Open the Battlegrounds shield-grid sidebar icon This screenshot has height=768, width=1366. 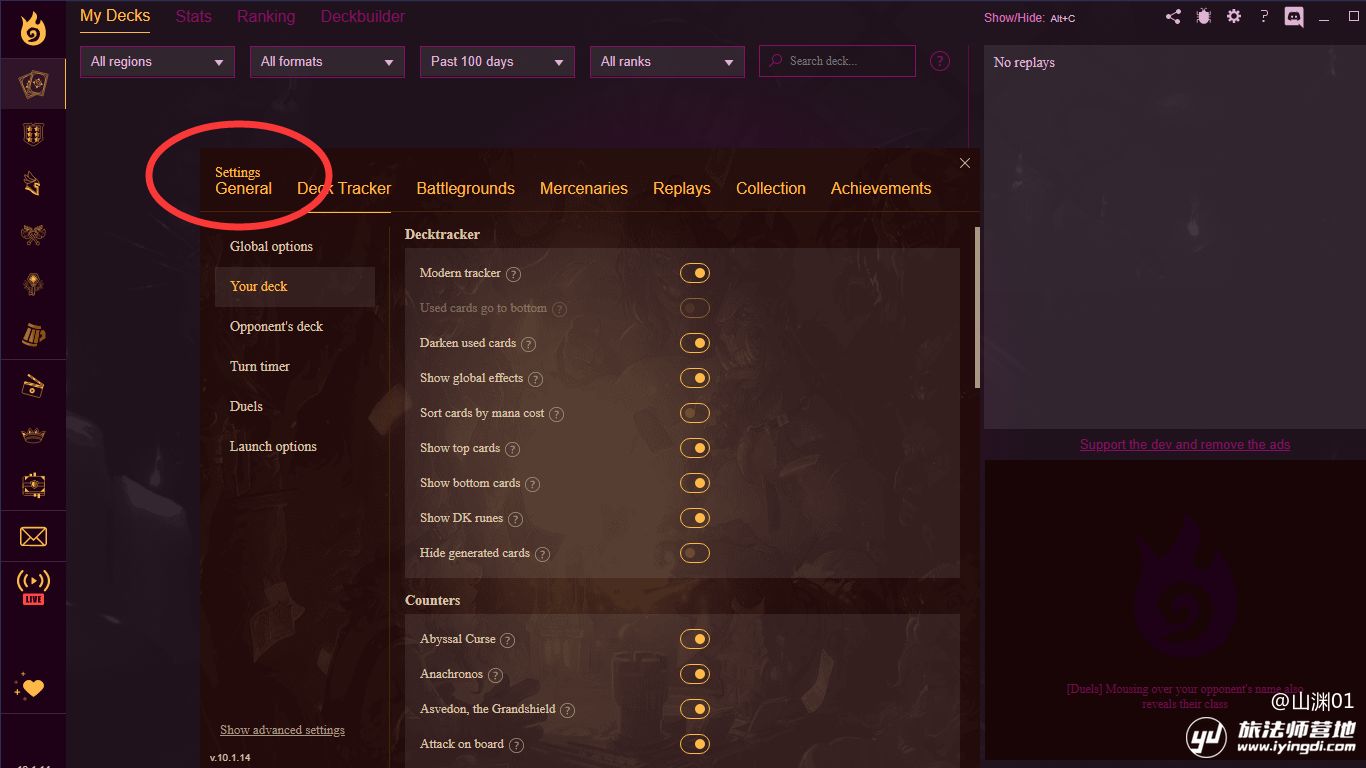[x=33, y=134]
